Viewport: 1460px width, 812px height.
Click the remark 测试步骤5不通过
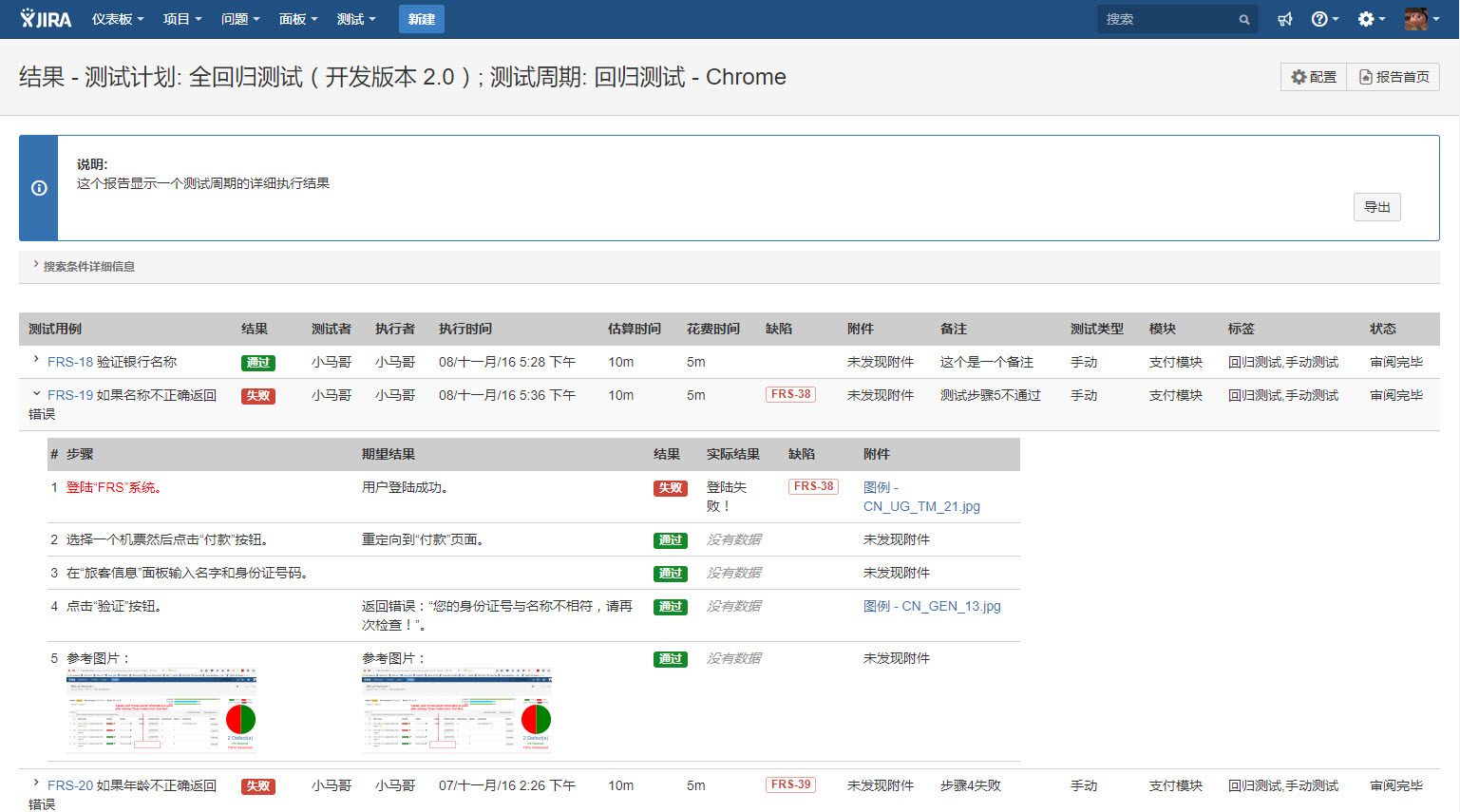[x=991, y=395]
